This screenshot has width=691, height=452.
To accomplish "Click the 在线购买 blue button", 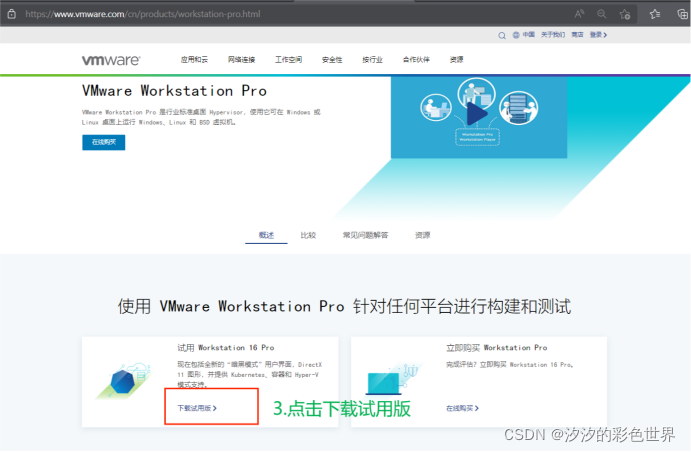I will coord(104,142).
